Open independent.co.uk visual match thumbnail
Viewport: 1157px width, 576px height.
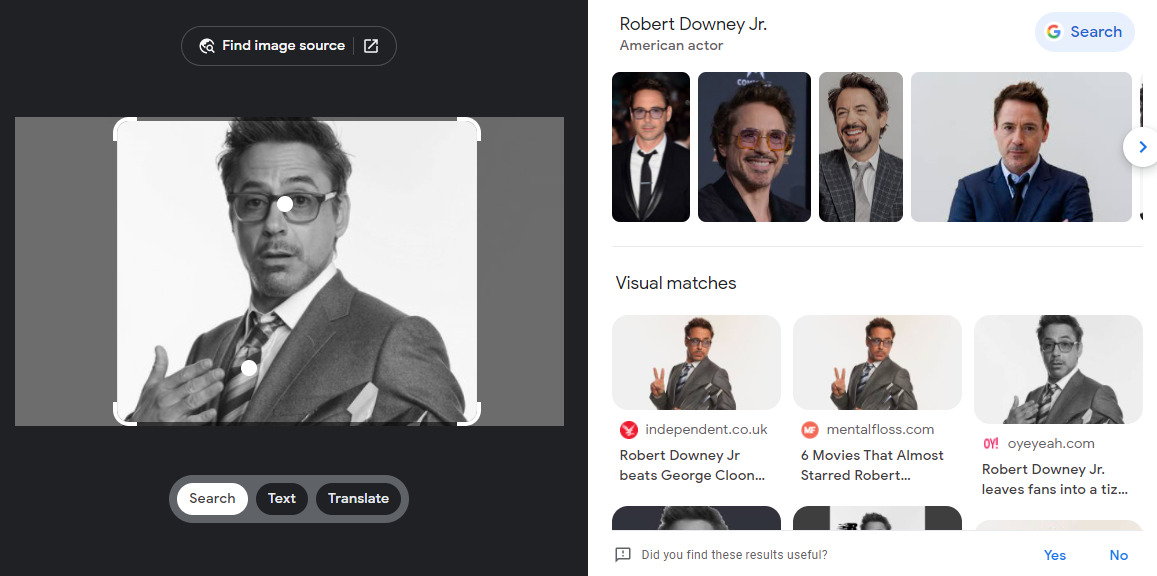(697, 362)
